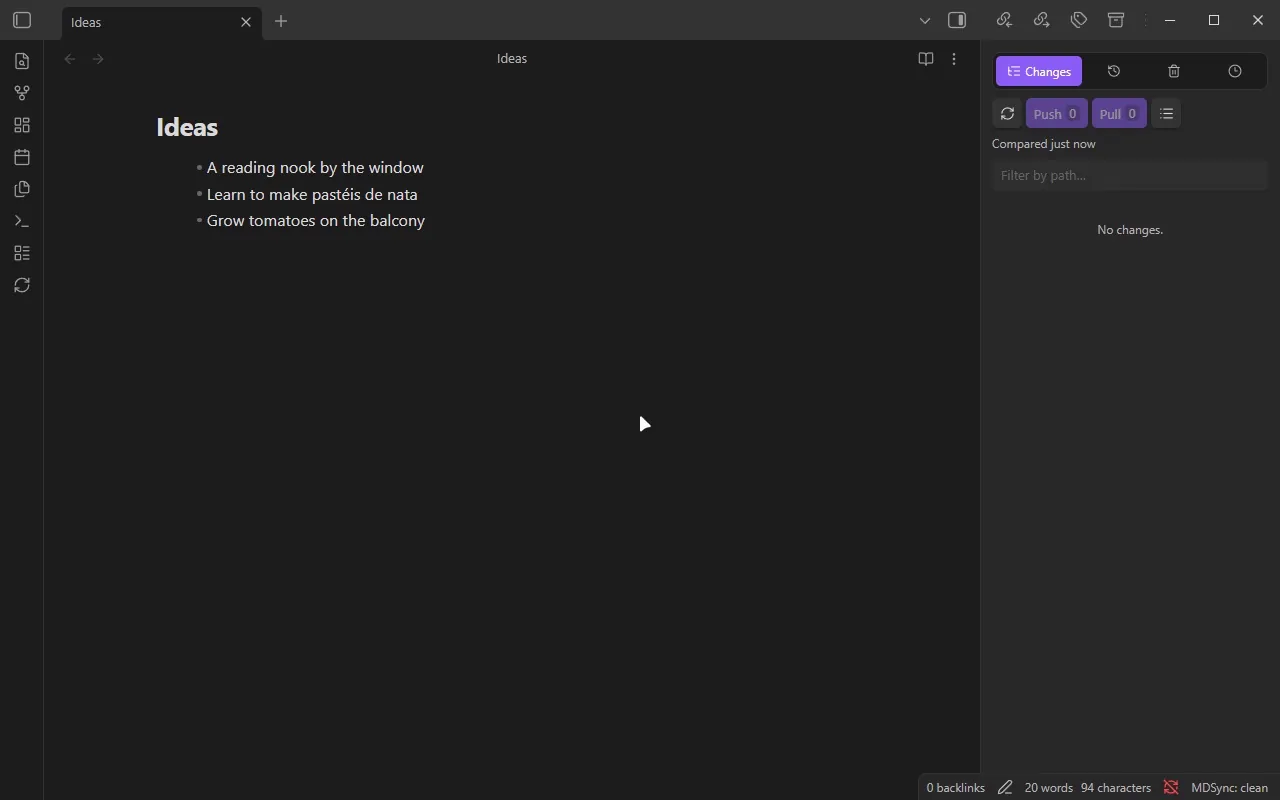Expand the tab list dropdown chevron
The image size is (1280, 800).
pos(925,20)
